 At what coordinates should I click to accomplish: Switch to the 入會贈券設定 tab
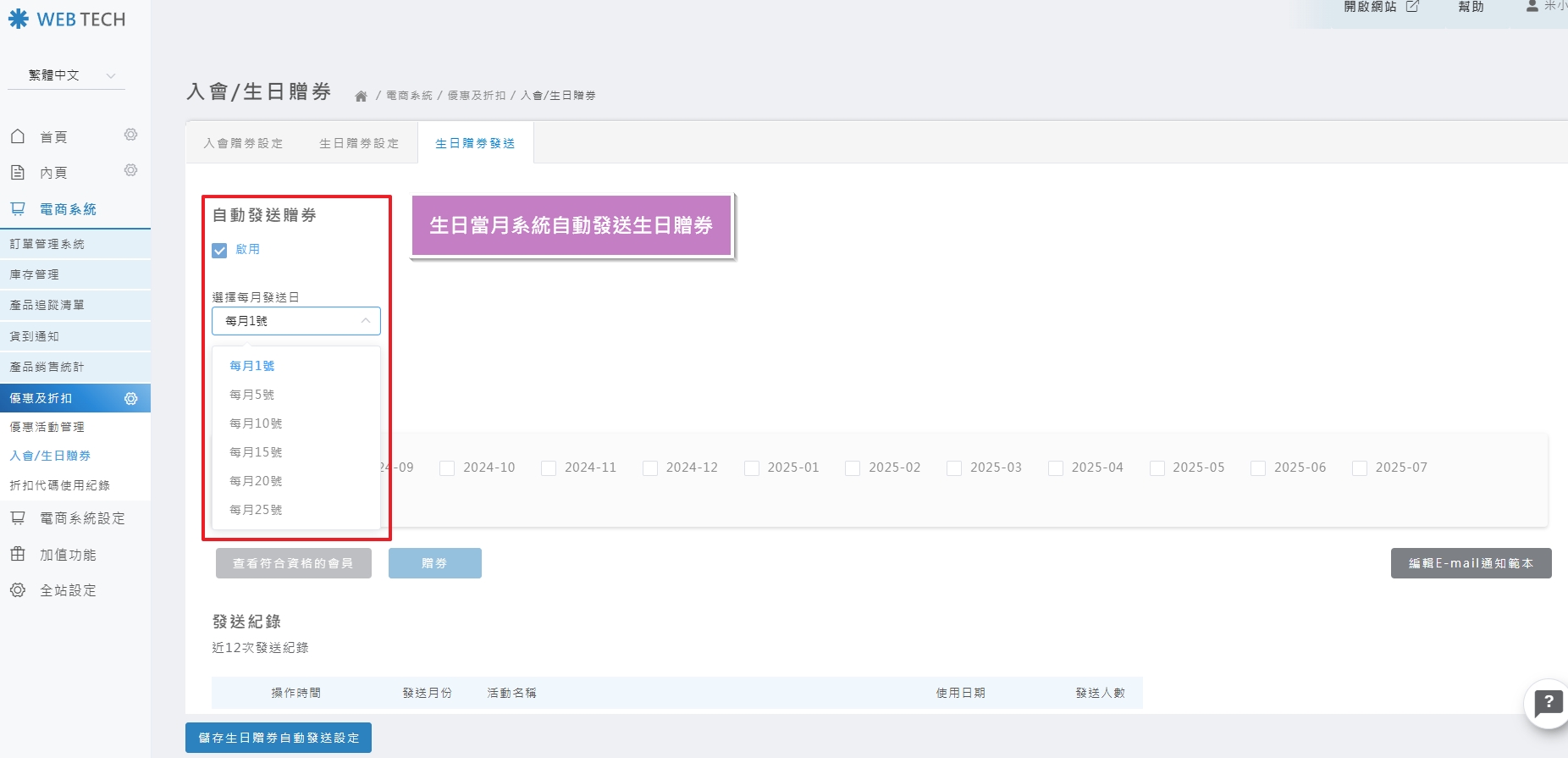(x=243, y=143)
